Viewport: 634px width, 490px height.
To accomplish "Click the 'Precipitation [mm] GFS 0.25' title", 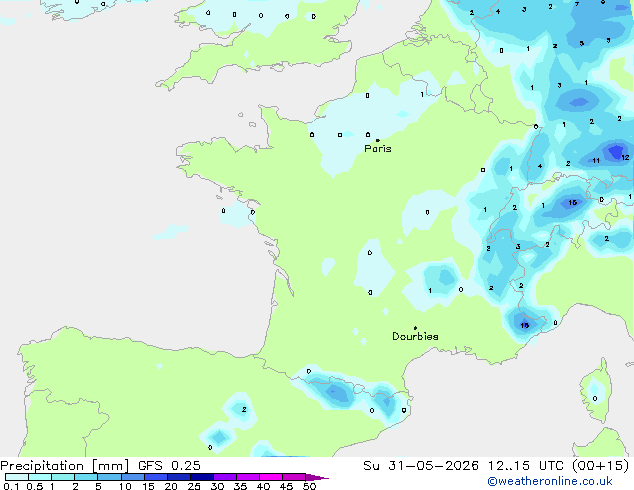I will 100,466.
